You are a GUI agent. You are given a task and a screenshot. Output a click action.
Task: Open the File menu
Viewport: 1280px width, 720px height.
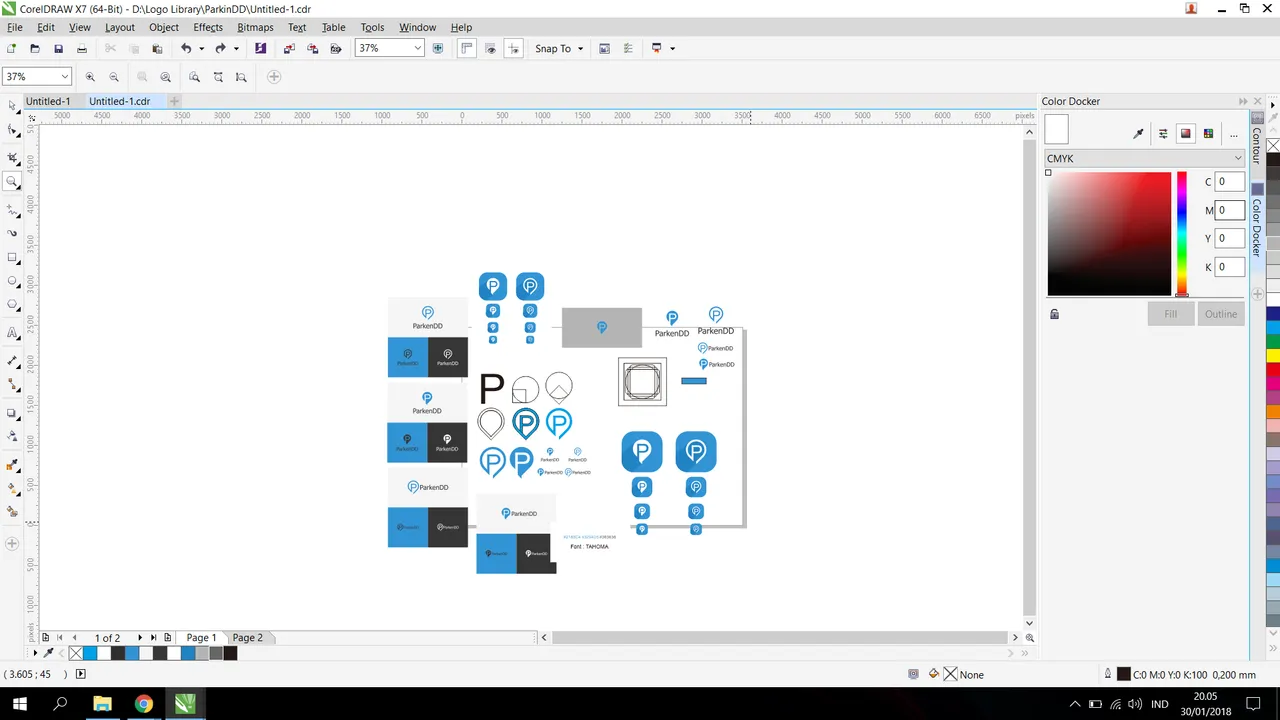15,27
